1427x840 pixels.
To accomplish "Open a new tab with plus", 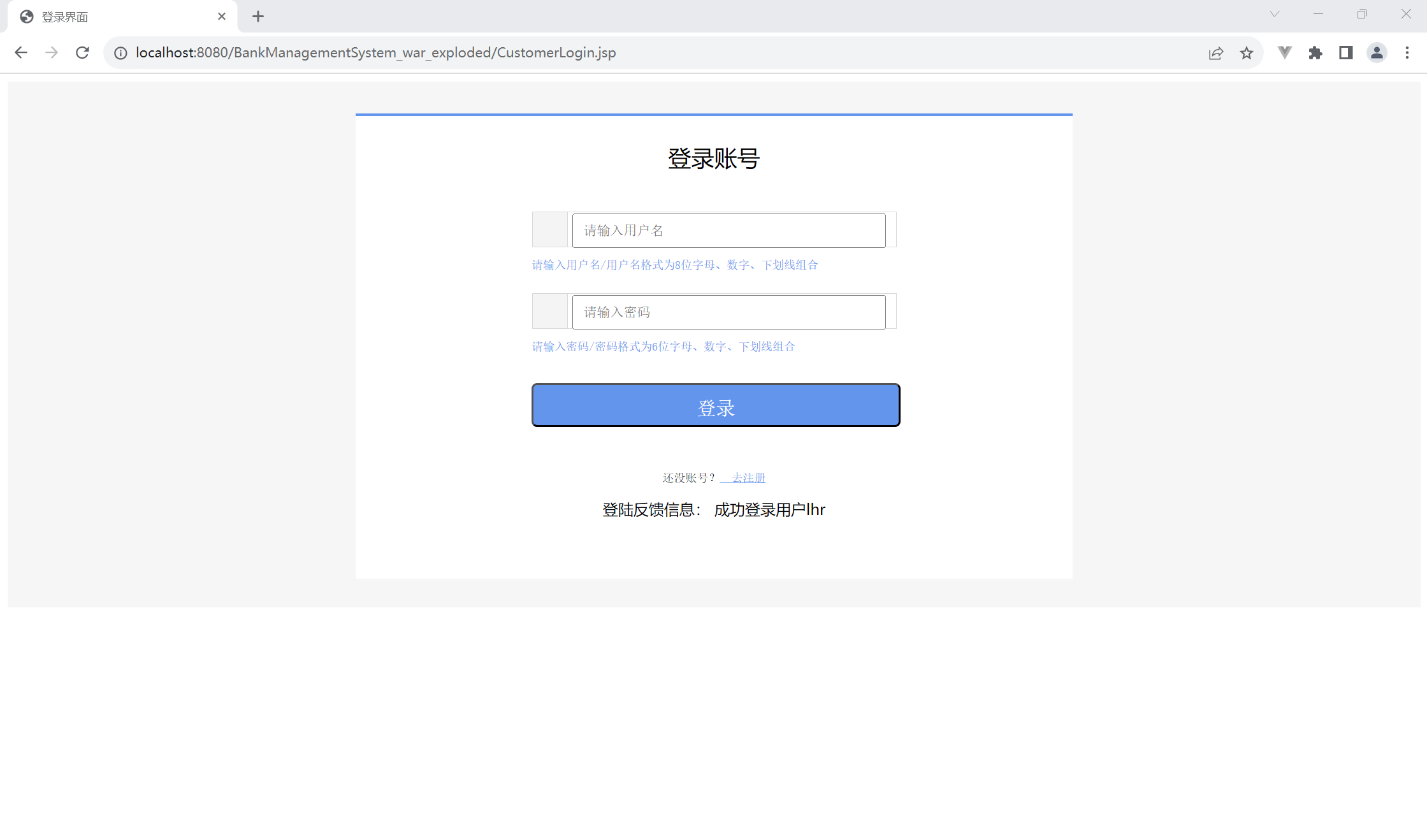I will (x=257, y=17).
